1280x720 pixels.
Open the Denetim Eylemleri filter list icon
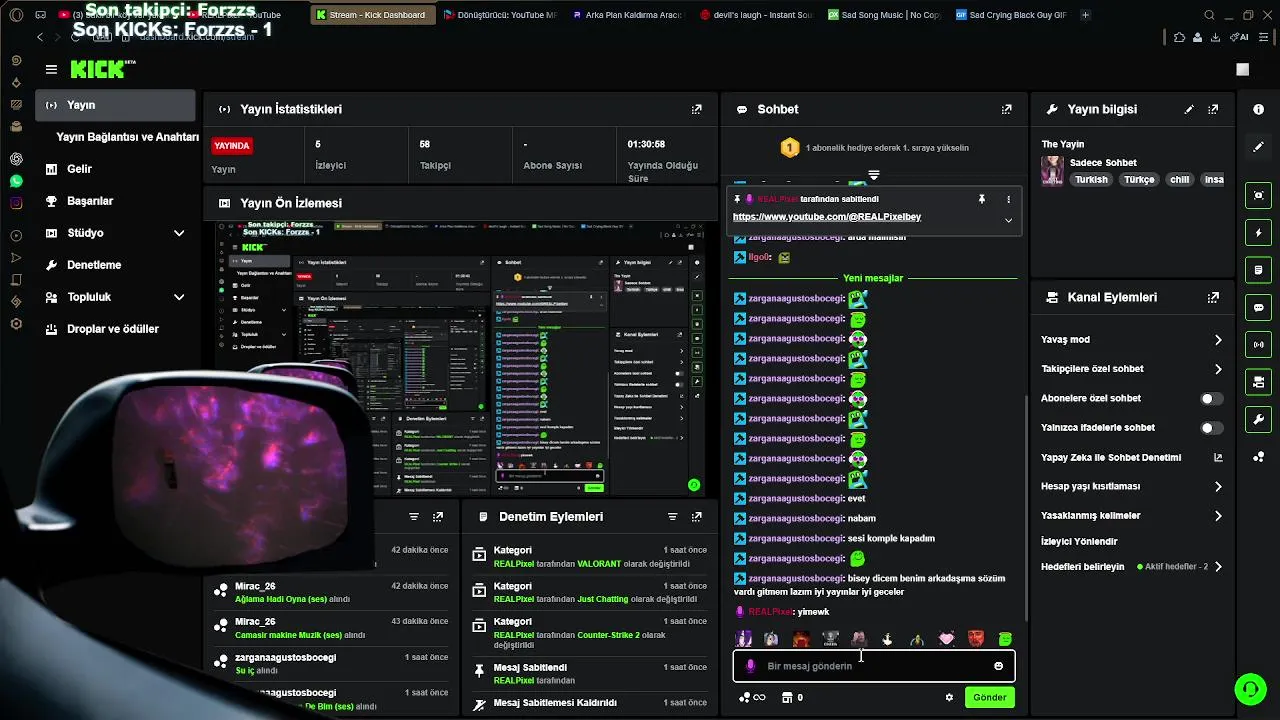pos(672,517)
